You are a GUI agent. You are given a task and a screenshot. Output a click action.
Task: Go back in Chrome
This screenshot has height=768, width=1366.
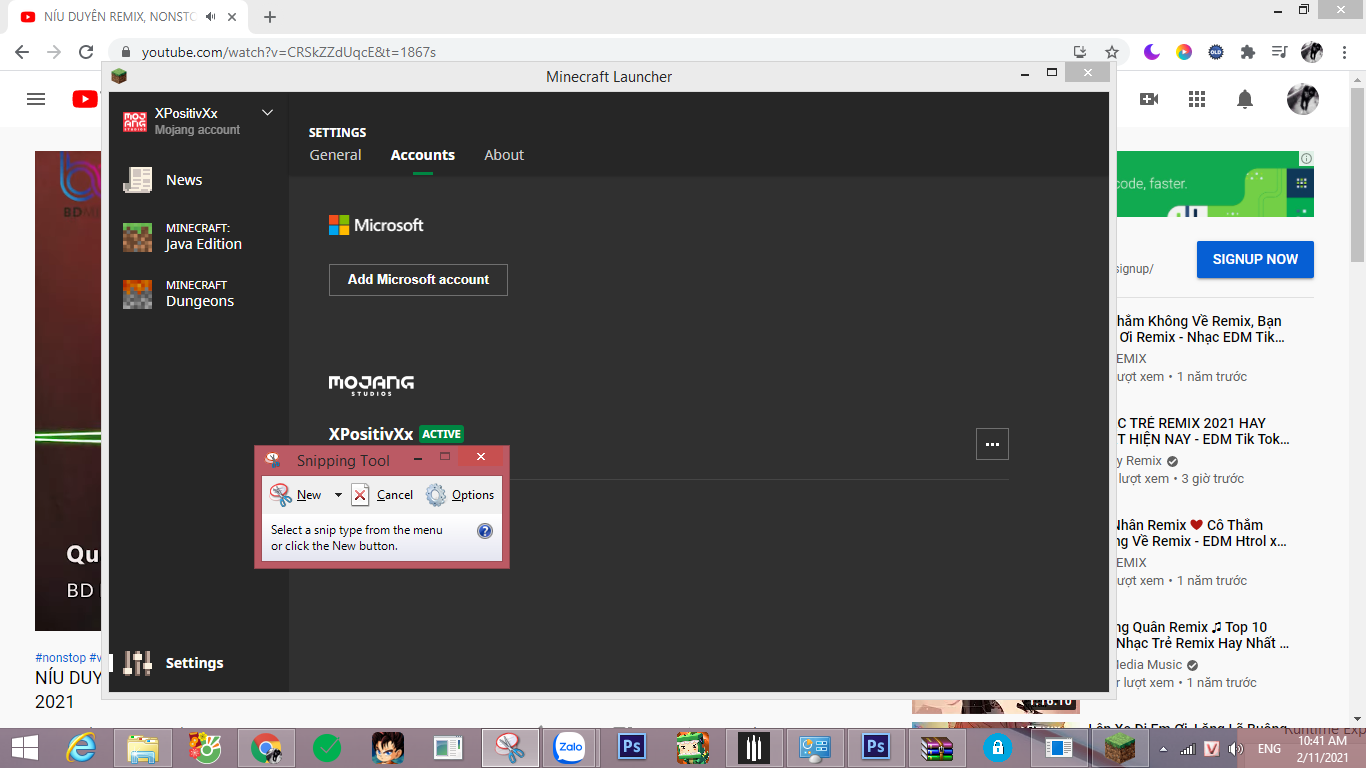tap(22, 52)
